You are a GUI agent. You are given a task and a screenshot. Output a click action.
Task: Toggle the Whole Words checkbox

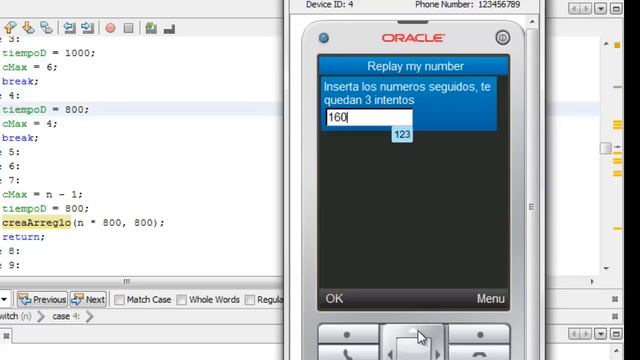coord(182,300)
